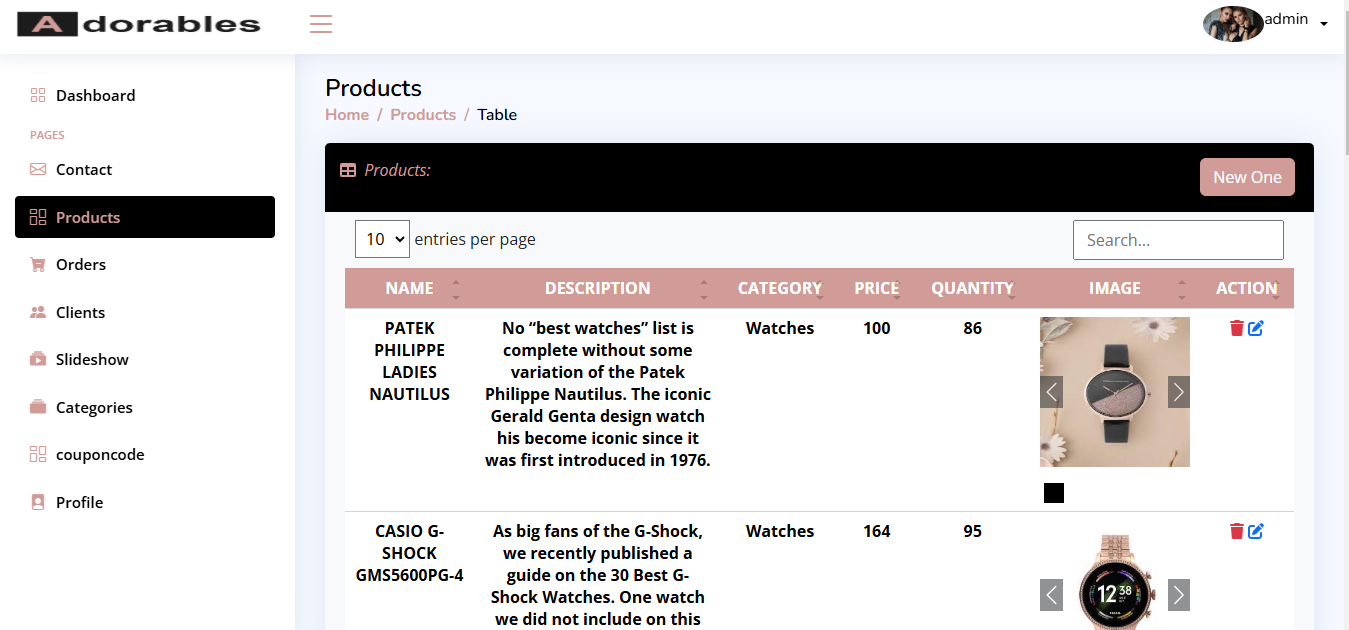
Task: Click edit icon for Casio G-Shock row
Action: [x=1256, y=531]
